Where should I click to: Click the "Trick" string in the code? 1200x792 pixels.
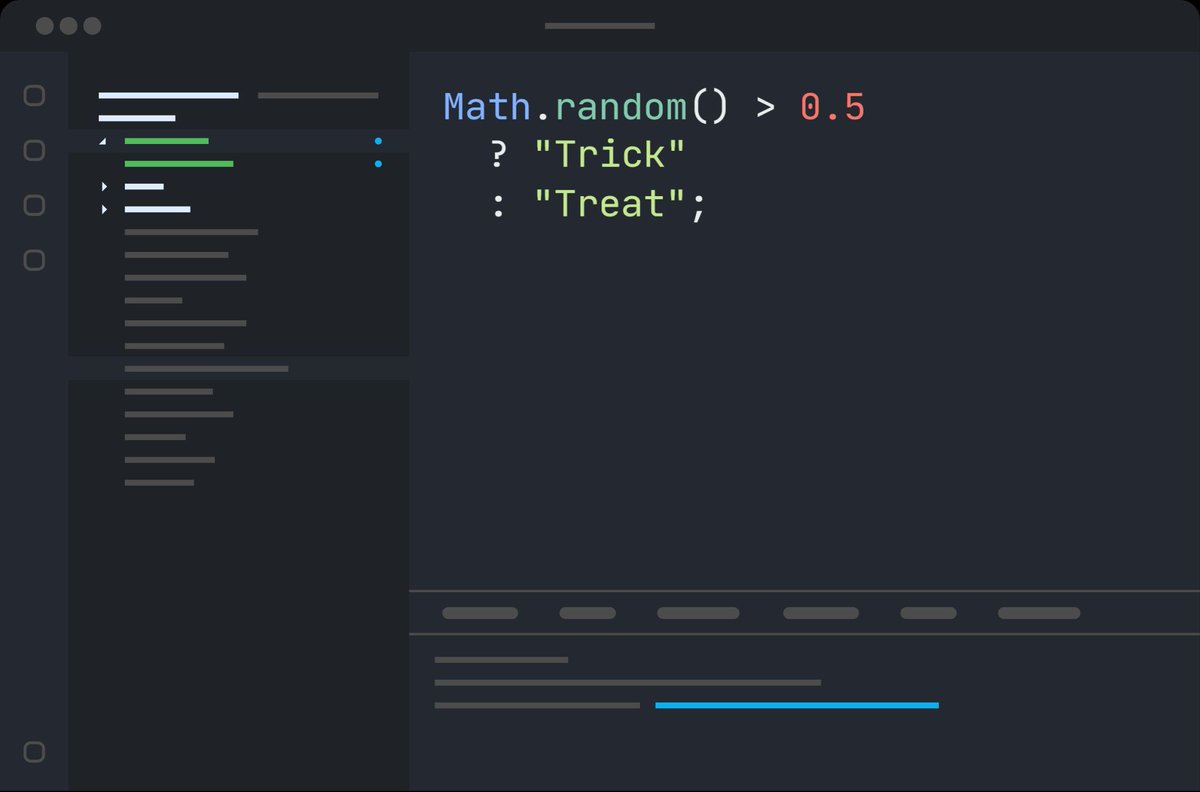pos(610,154)
